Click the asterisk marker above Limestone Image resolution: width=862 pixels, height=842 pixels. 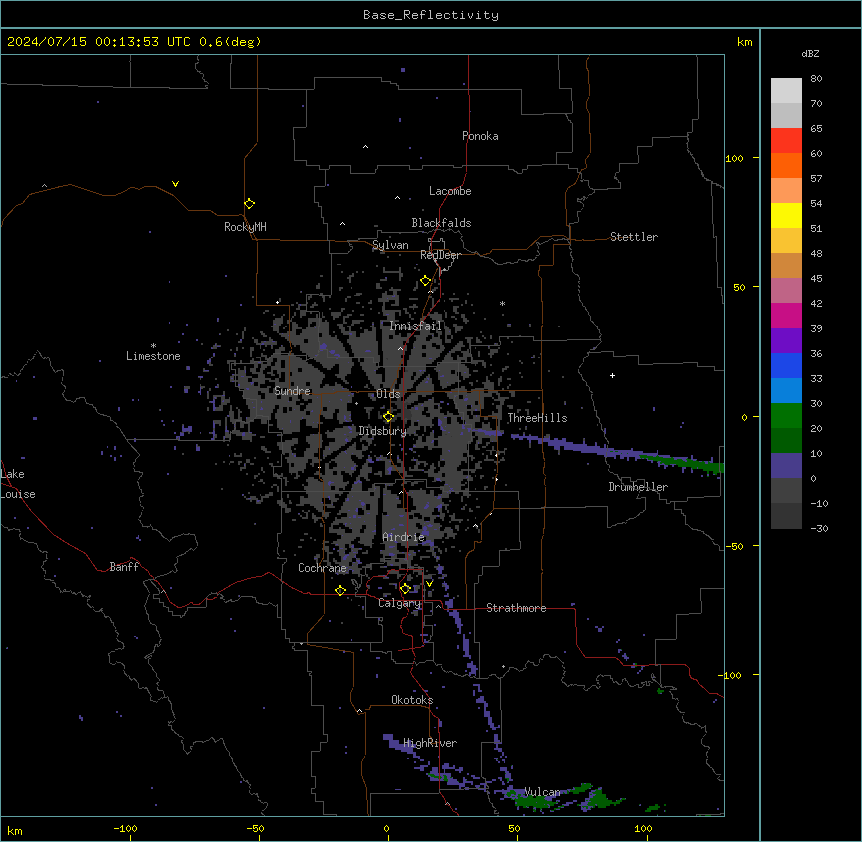tap(153, 346)
